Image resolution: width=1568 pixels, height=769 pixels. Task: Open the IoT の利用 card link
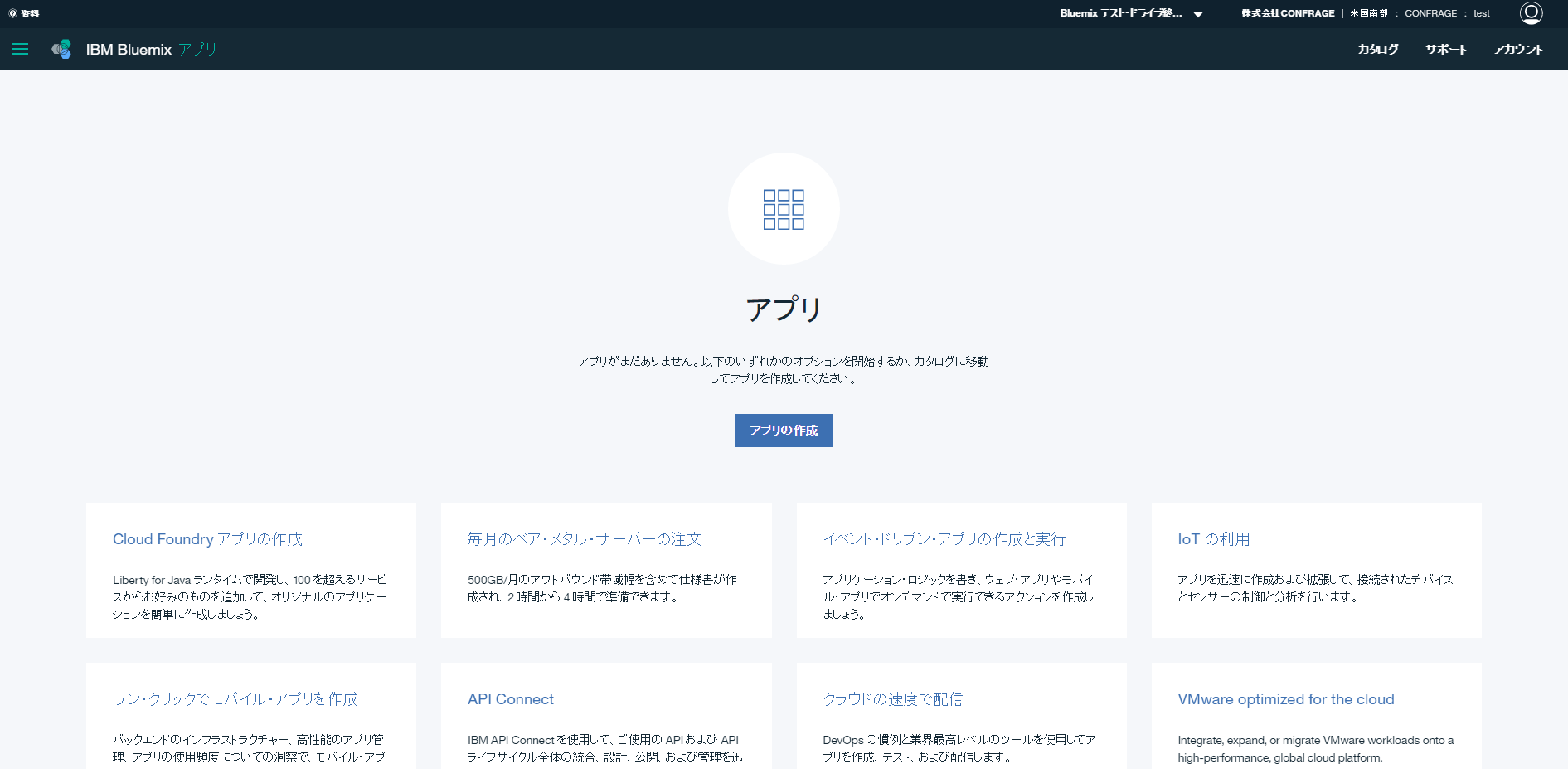pyautogui.click(x=1214, y=539)
